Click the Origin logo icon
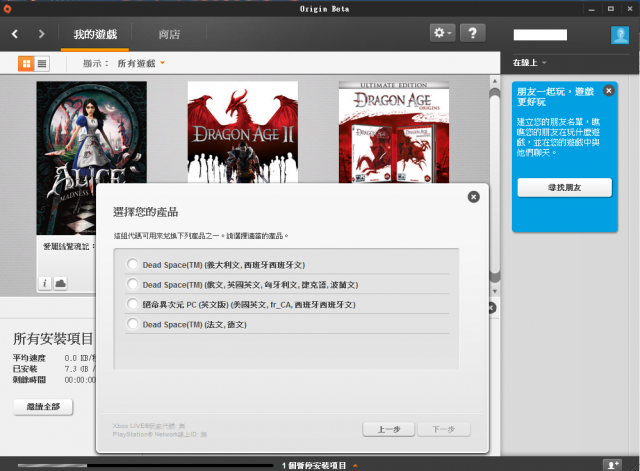640x471 pixels. [7, 9]
